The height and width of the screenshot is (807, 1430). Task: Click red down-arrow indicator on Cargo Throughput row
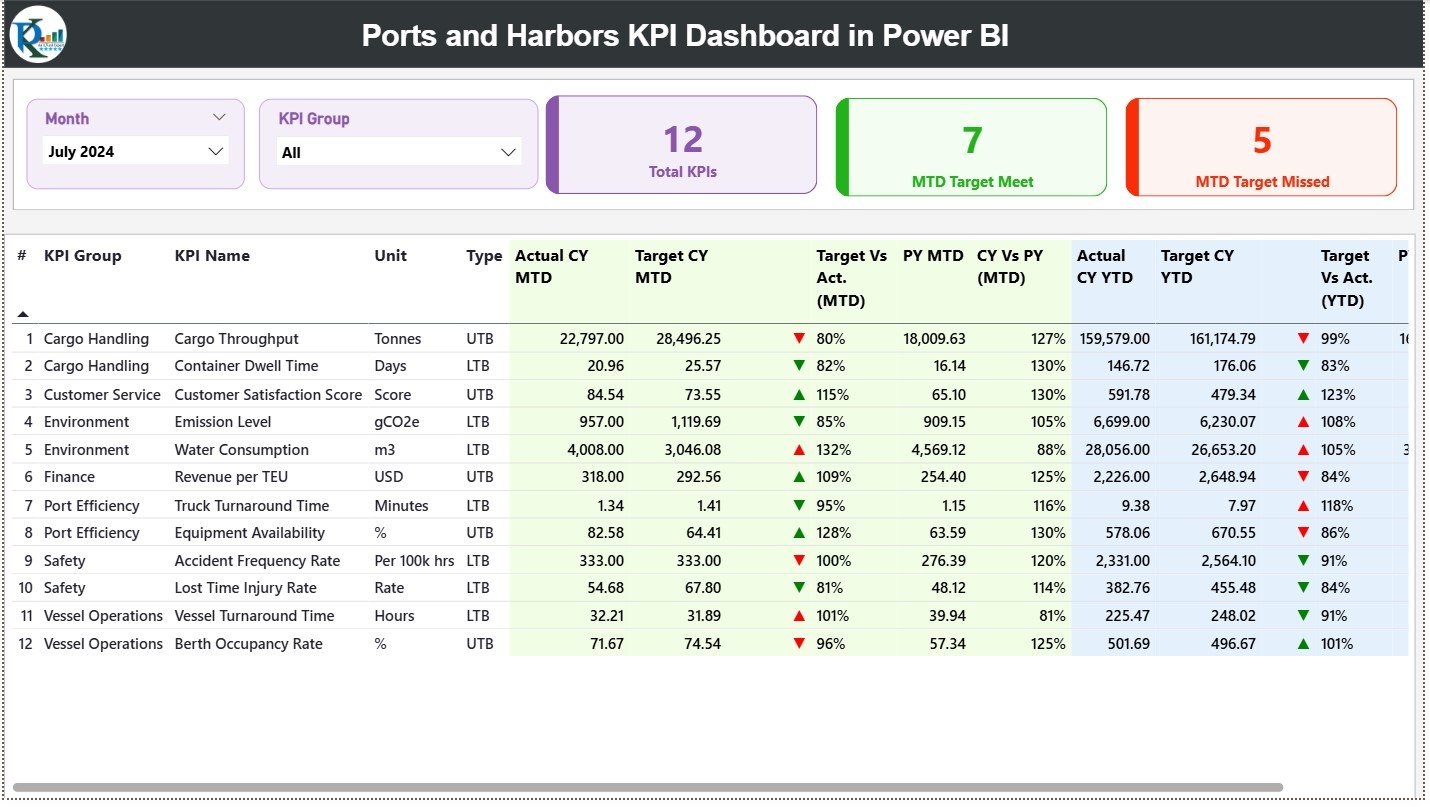tap(797, 338)
